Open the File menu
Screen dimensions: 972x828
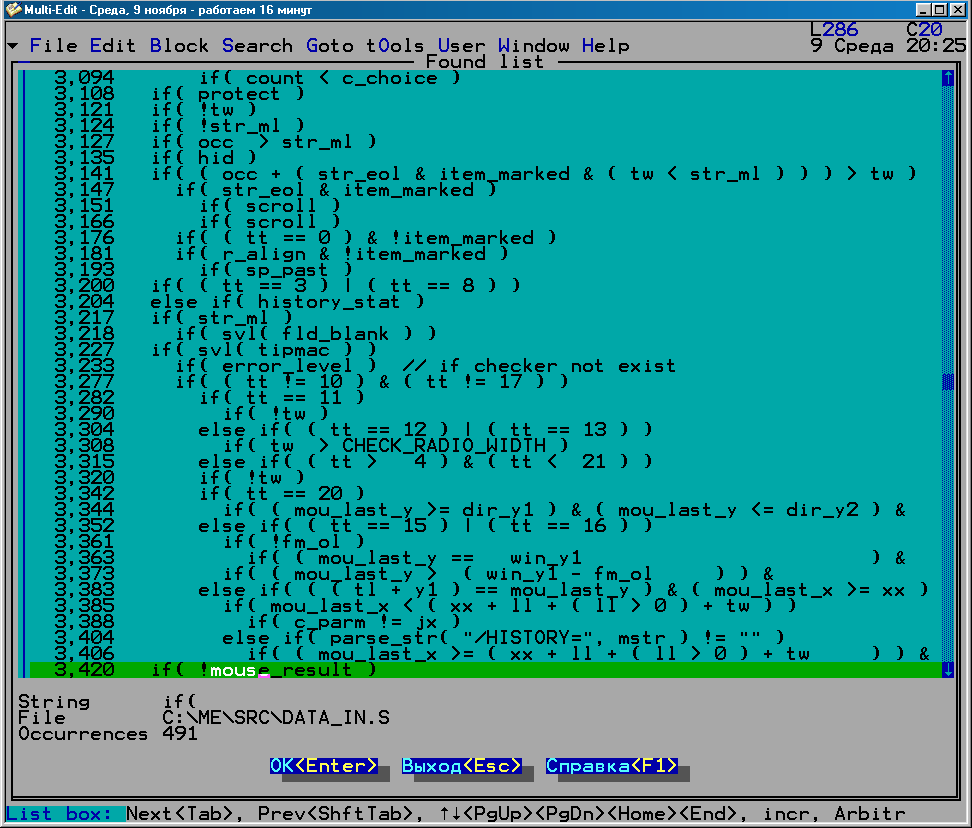coord(53,46)
